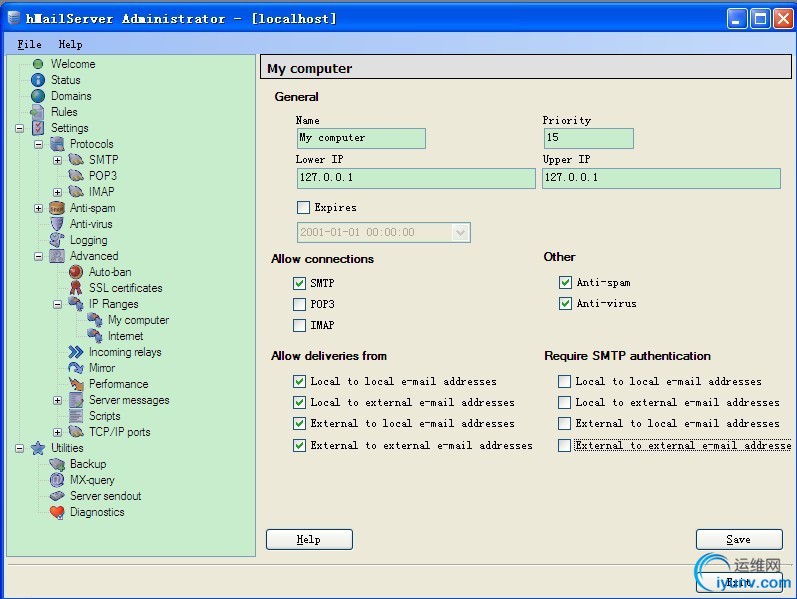
Task: Click the Utilities star icon
Action: [x=38, y=448]
